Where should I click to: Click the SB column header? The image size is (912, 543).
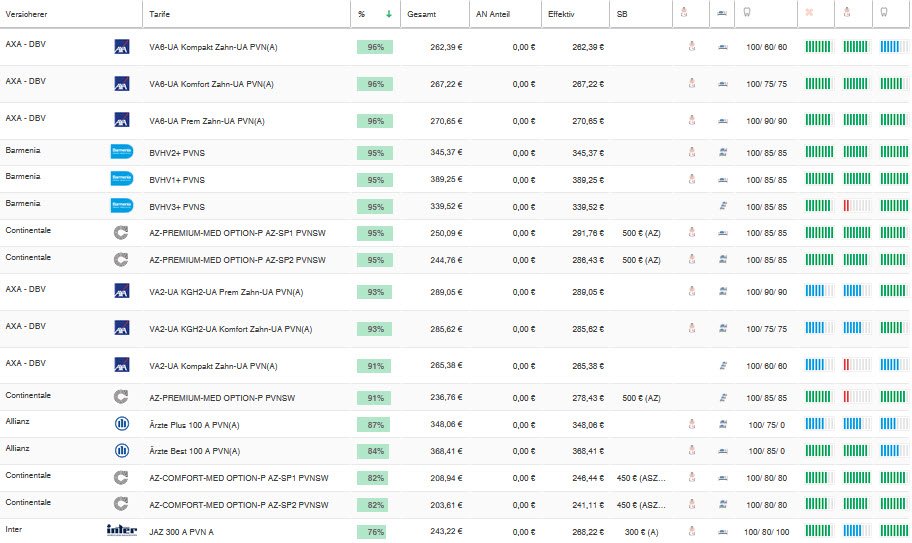coord(623,14)
